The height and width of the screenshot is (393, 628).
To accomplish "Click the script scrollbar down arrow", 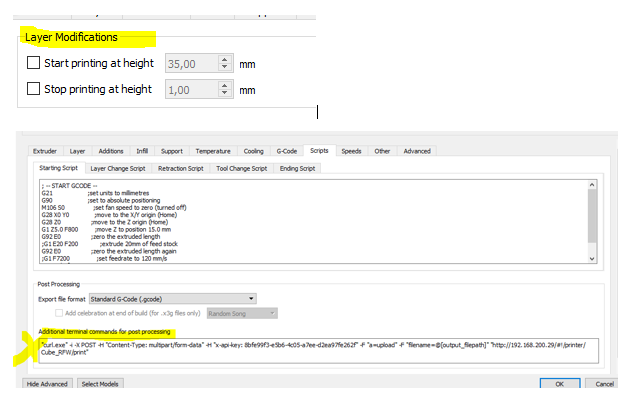I will coord(592,259).
